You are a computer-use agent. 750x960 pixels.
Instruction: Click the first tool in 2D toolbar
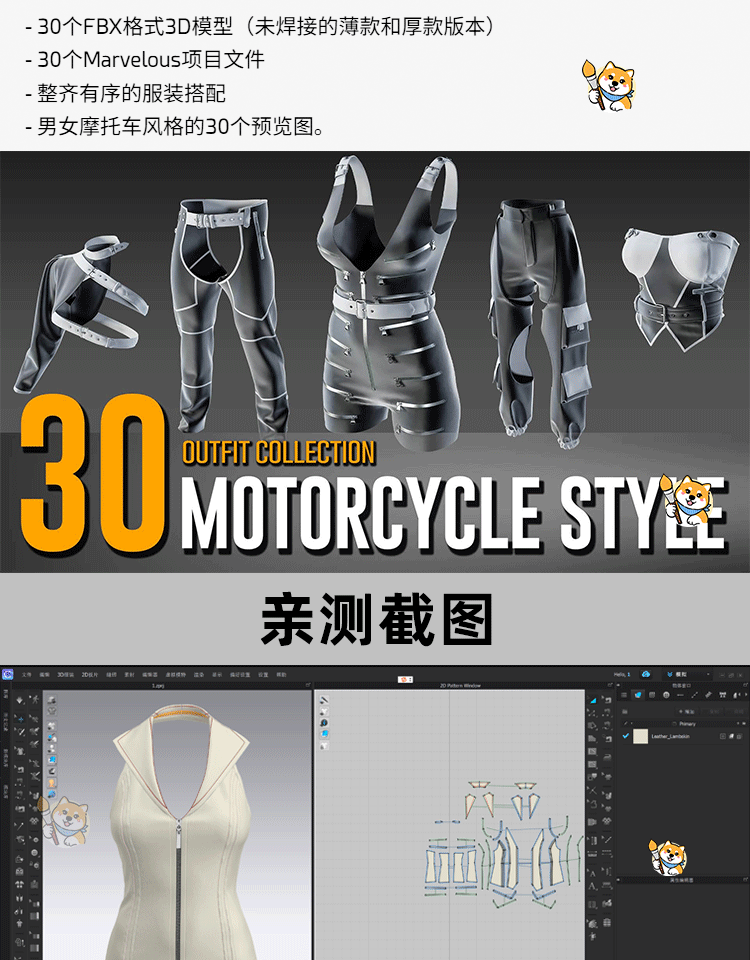(x=592, y=699)
